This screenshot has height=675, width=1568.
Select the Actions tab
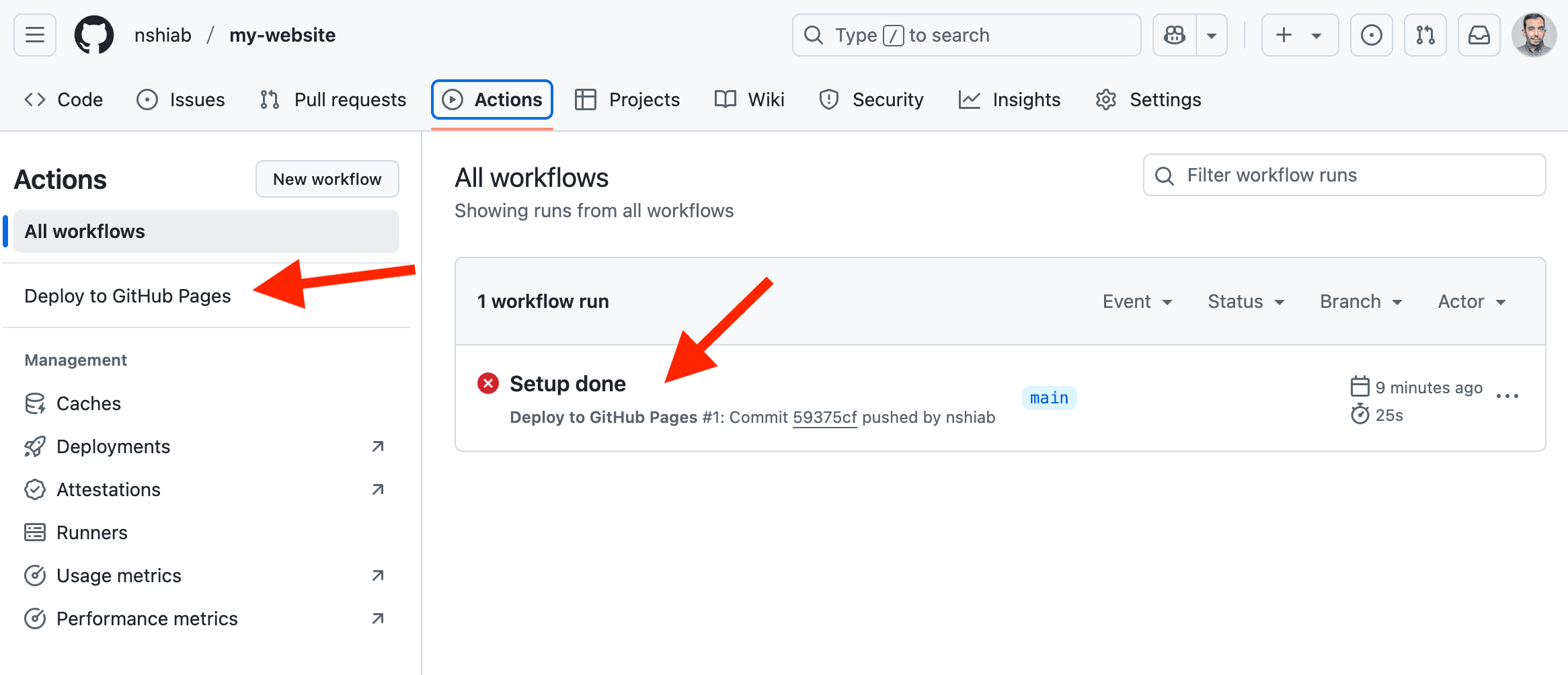click(492, 100)
